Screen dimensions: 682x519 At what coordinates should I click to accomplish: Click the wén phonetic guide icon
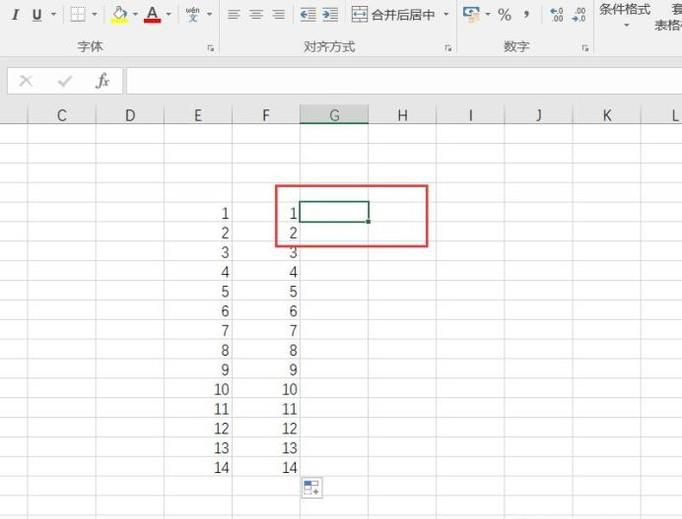tap(193, 15)
